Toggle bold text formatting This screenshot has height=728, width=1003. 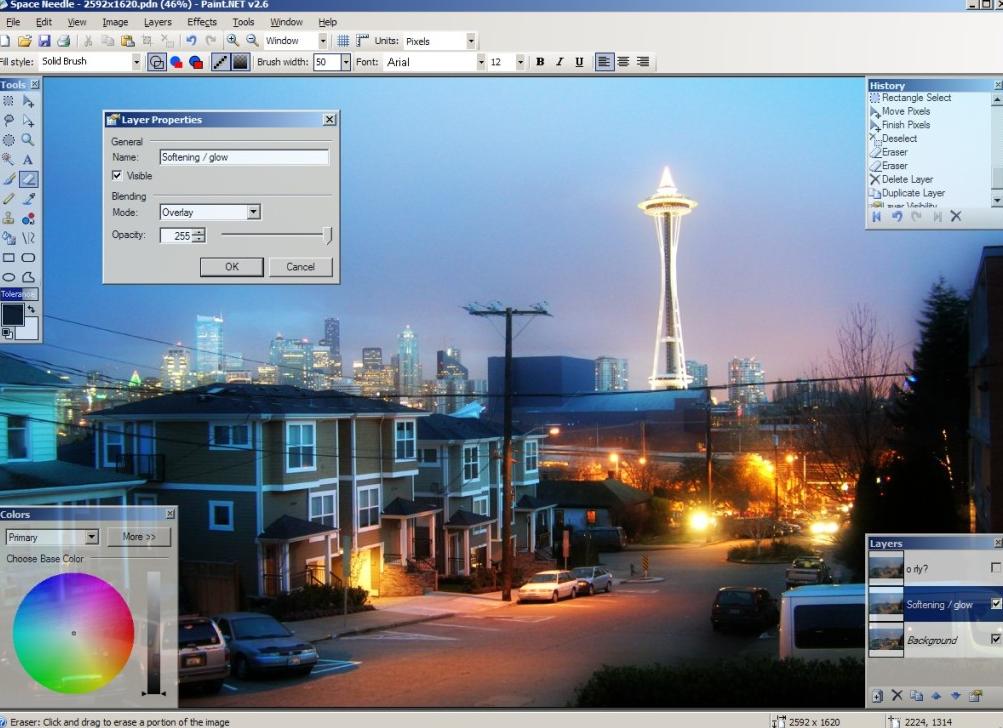[541, 62]
